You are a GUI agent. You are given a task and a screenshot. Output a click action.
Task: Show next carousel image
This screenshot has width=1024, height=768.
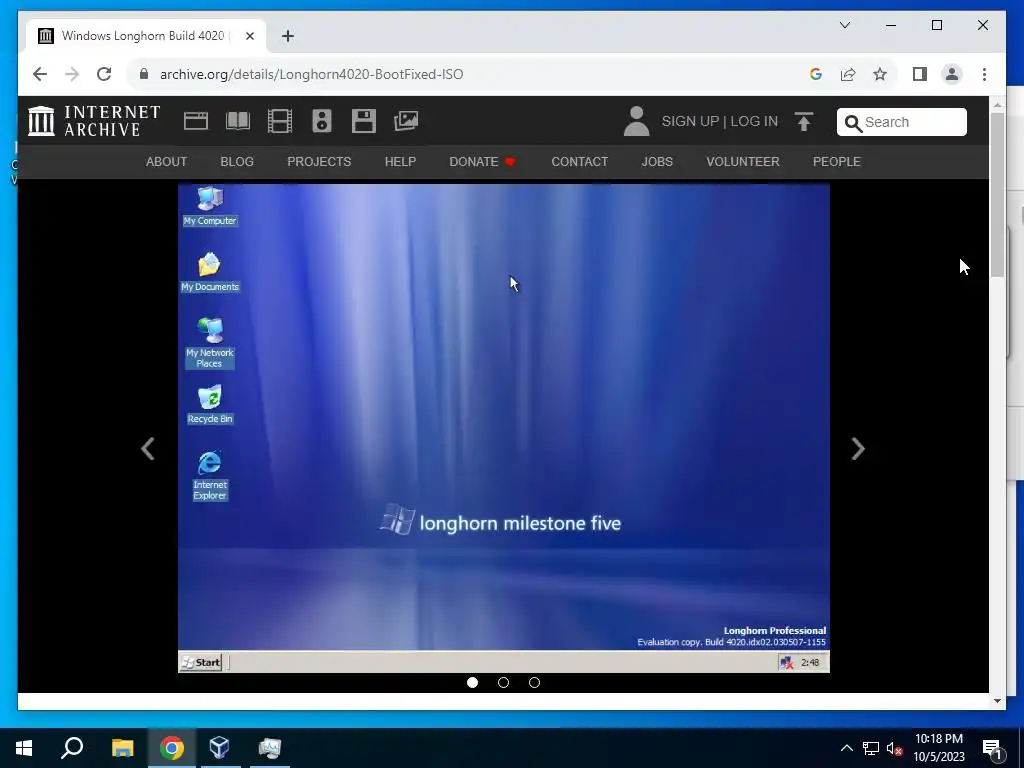point(858,449)
